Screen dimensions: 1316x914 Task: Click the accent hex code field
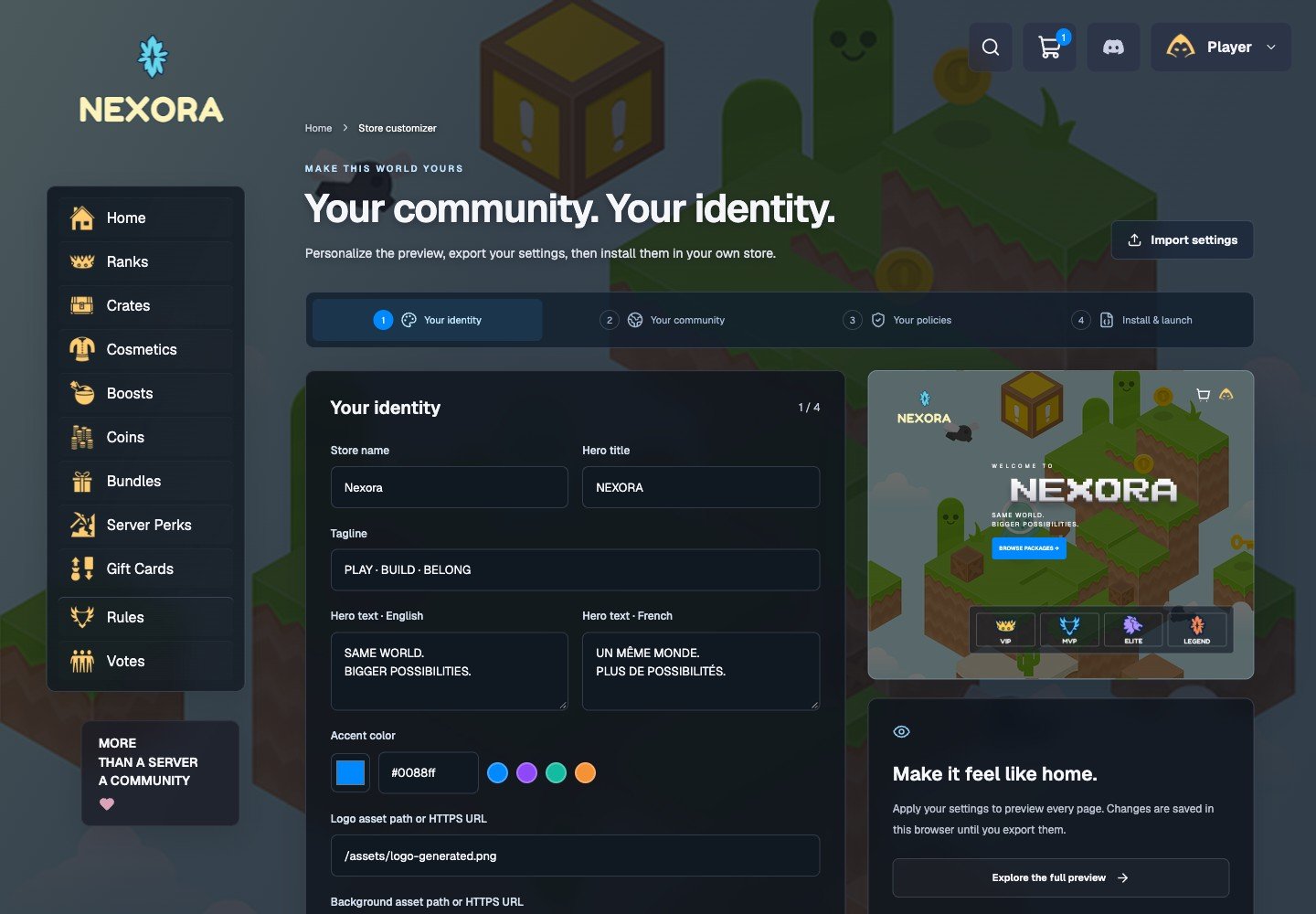pyautogui.click(x=429, y=772)
